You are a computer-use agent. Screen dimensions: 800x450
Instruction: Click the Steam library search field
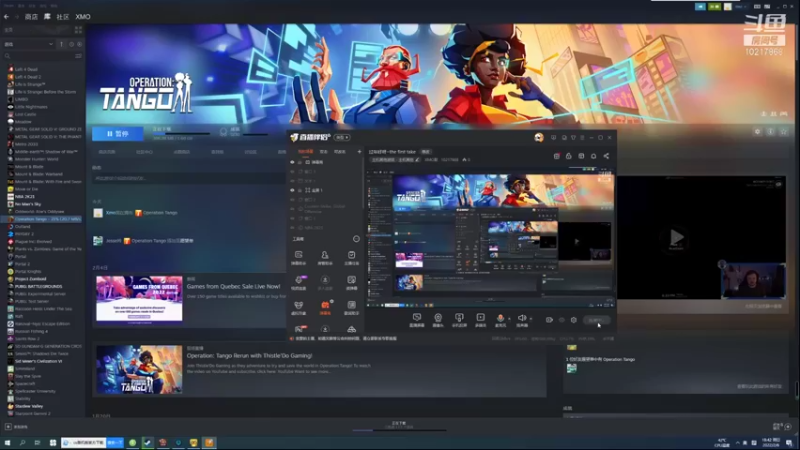tap(39, 56)
